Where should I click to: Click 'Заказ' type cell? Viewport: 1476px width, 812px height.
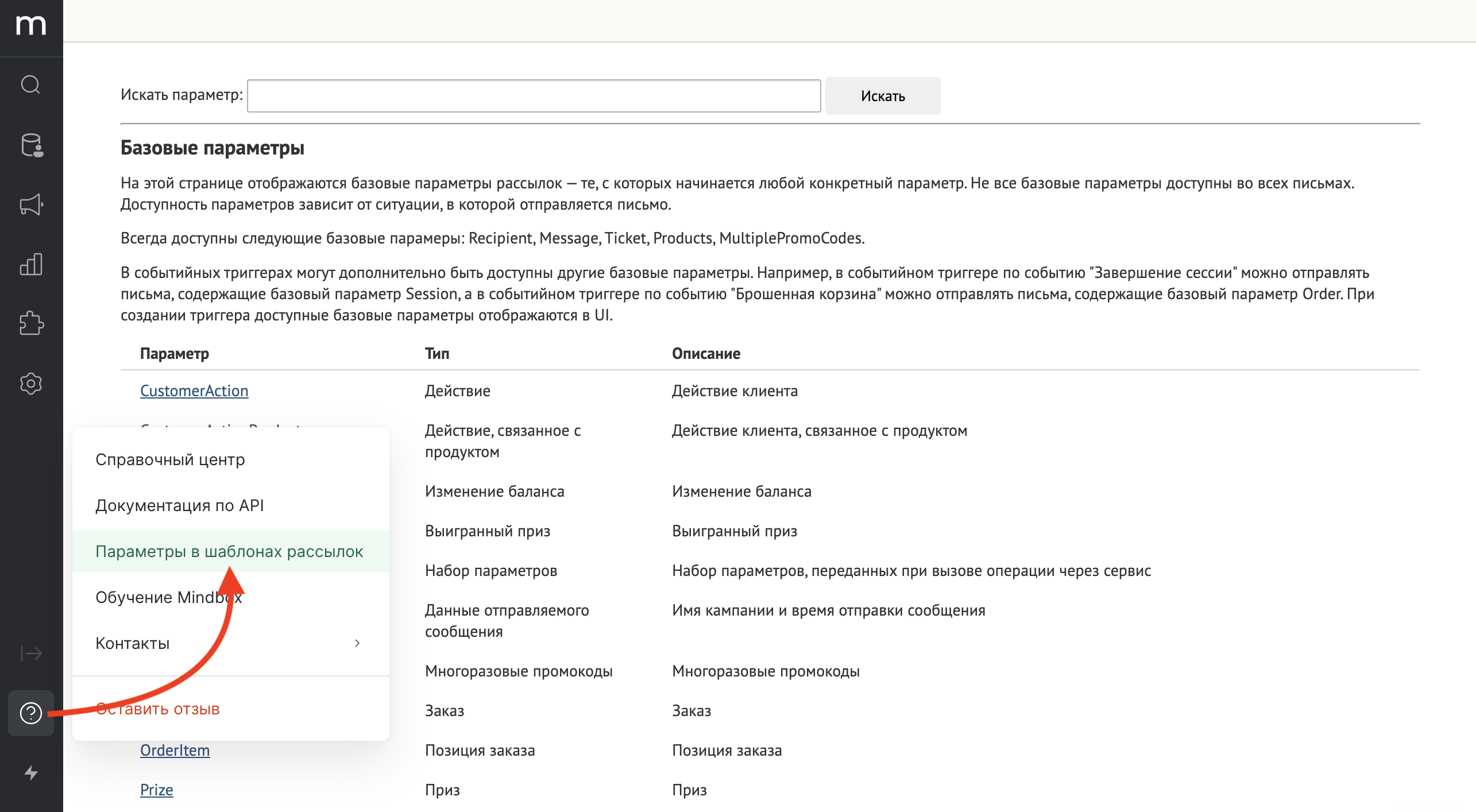click(x=445, y=710)
